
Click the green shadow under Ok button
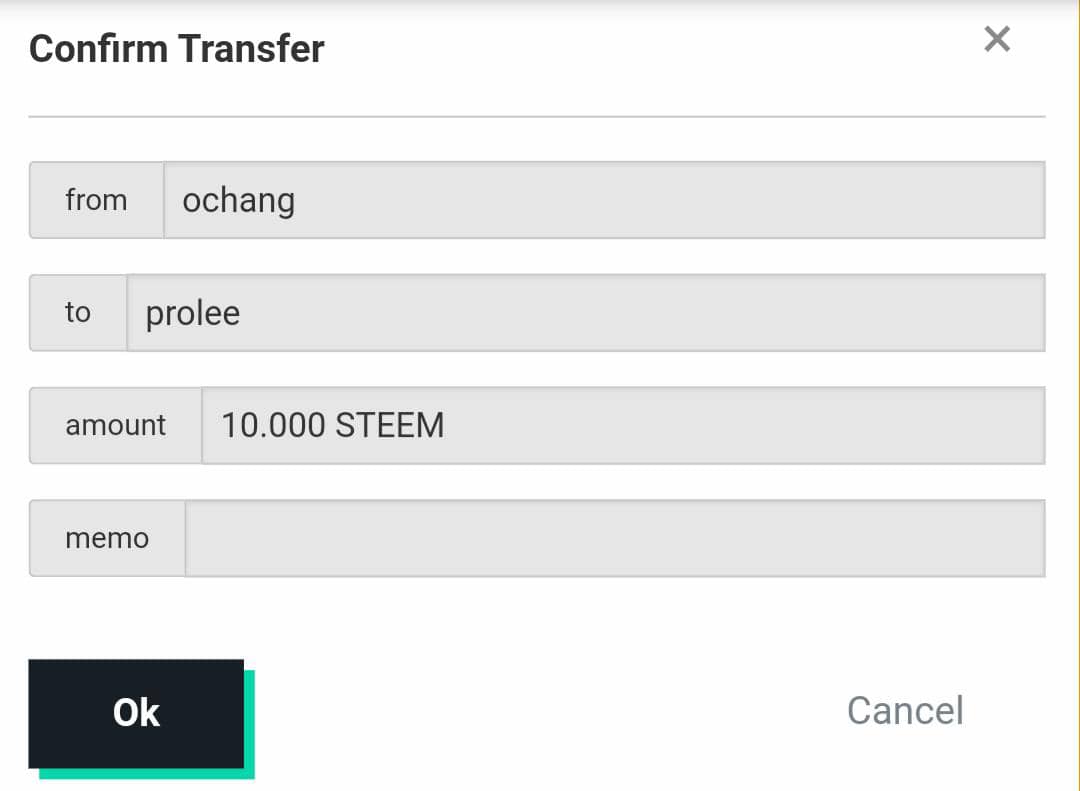coord(150,773)
